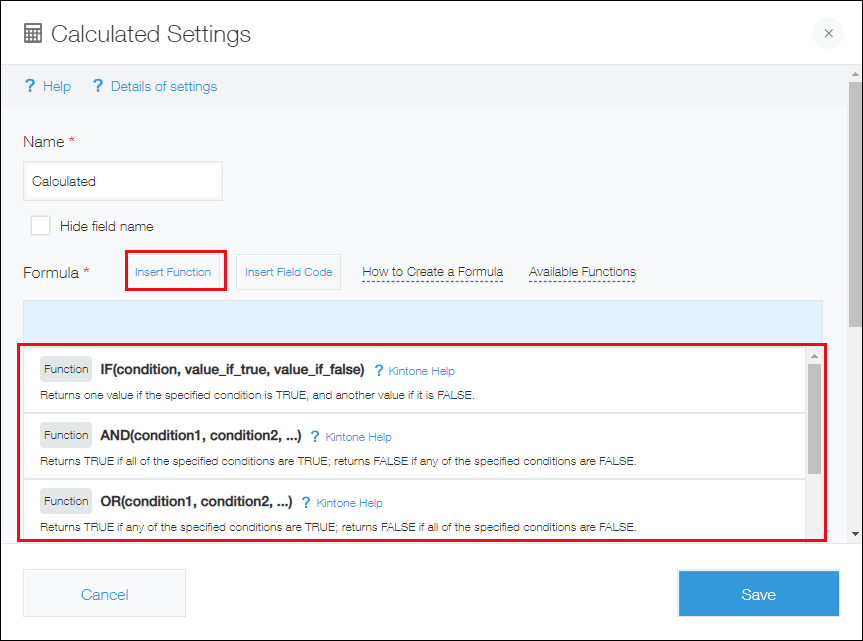863x641 pixels.
Task: Click the question mark icon beside Details of settings
Action: pos(97,86)
